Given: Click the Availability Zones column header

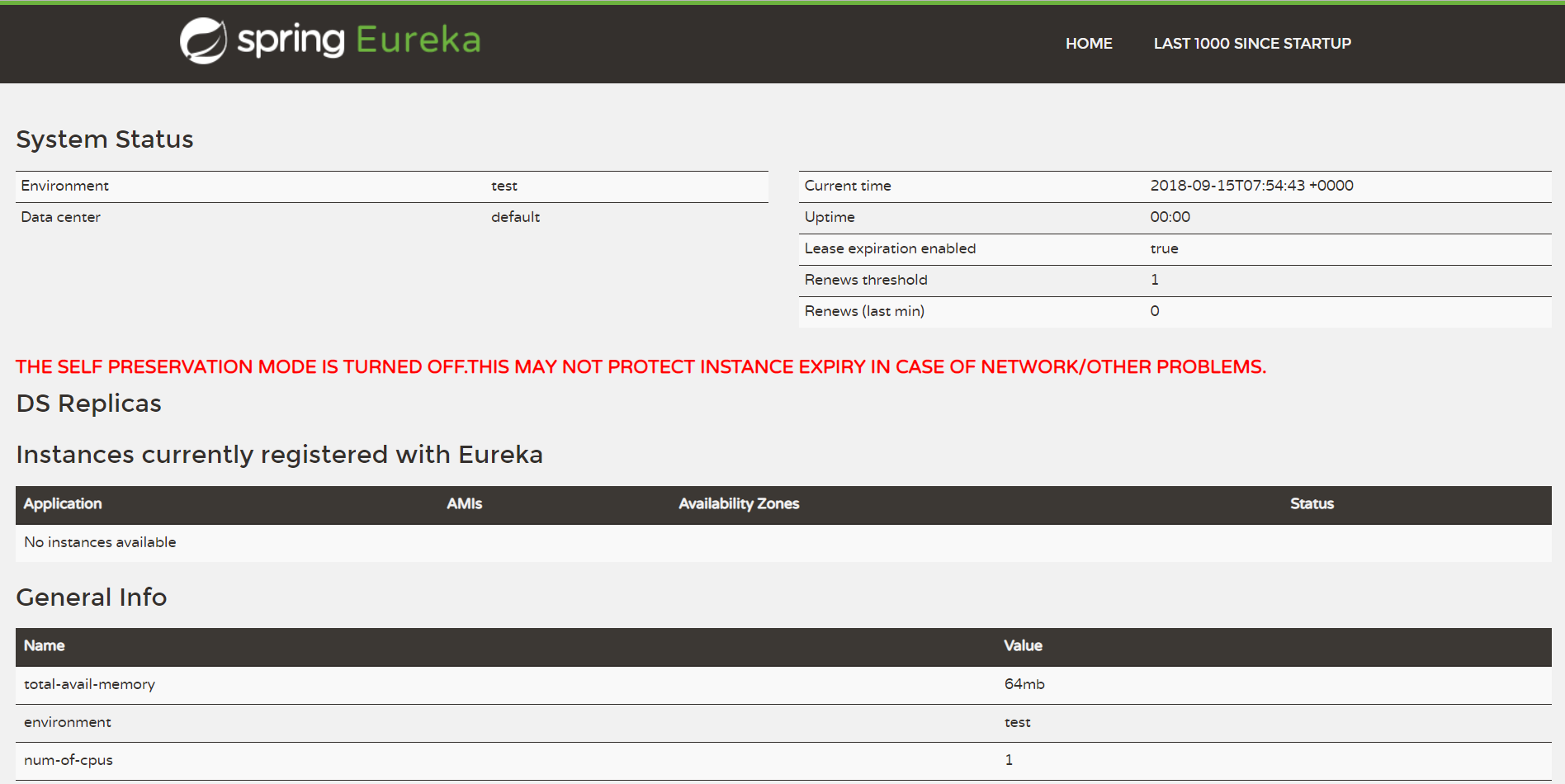Looking at the screenshot, I should click(x=738, y=504).
